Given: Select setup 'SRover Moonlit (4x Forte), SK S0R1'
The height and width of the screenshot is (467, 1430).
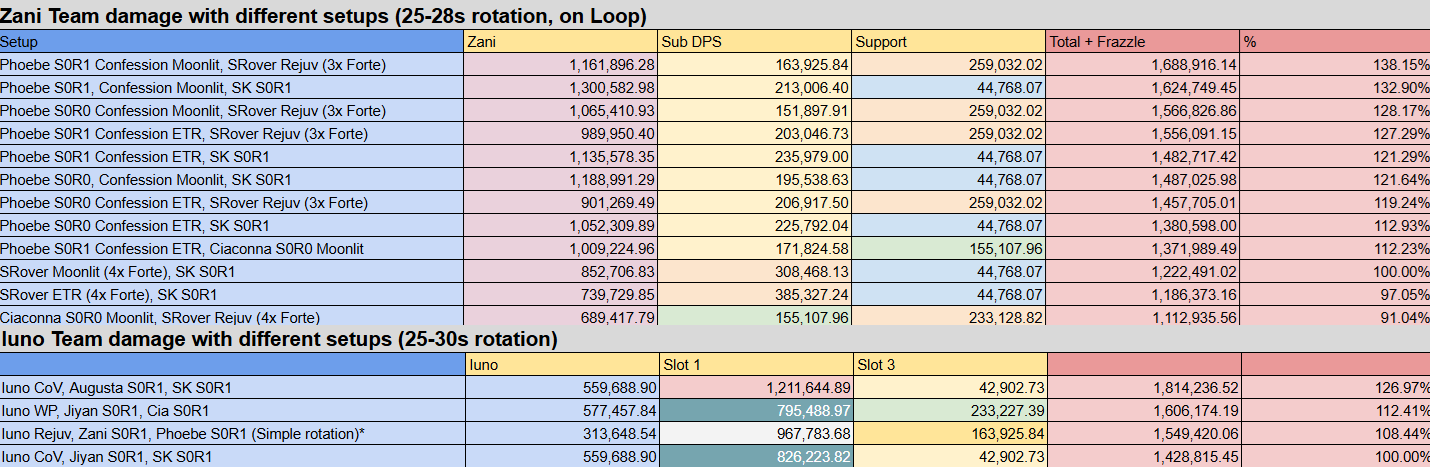Looking at the screenshot, I should [232, 272].
